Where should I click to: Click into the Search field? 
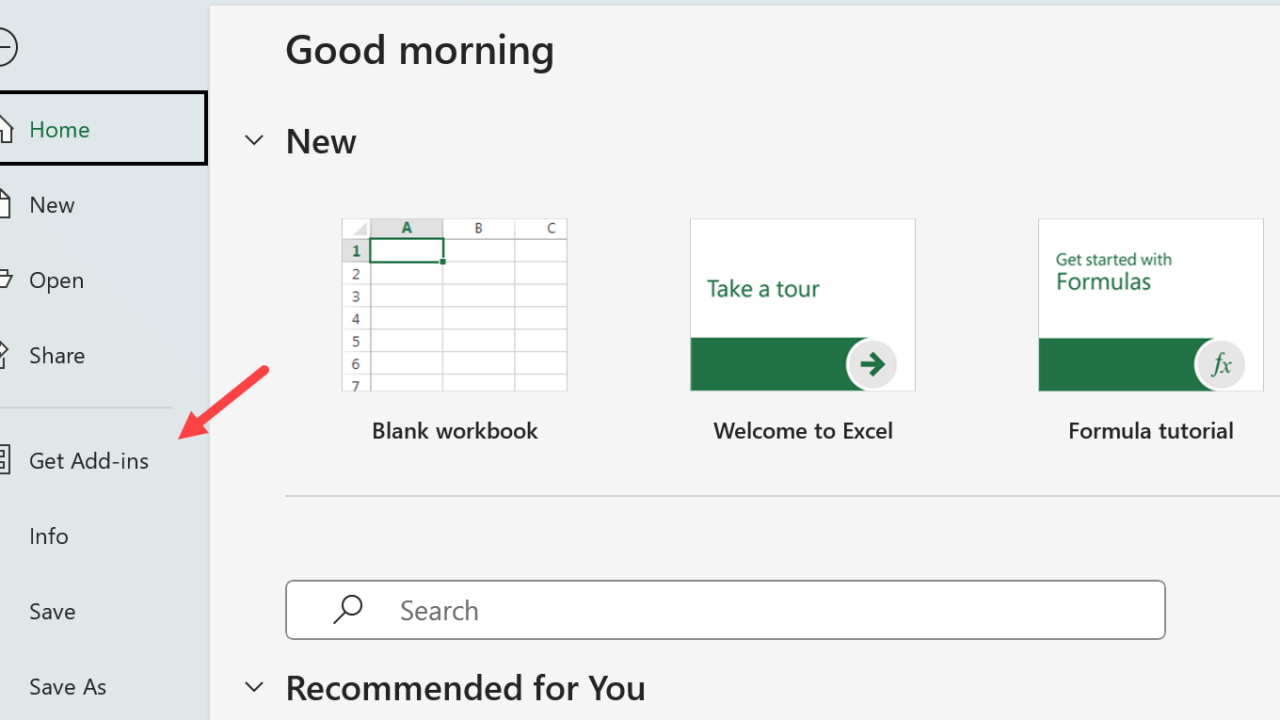click(760, 610)
